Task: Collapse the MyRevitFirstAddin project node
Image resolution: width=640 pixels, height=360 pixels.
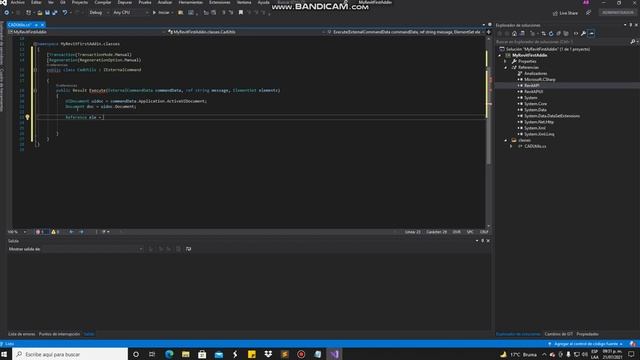Action: click(x=500, y=55)
